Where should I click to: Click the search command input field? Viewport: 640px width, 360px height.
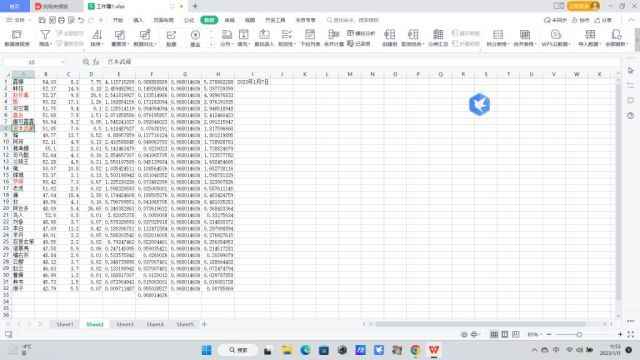(x=353, y=20)
